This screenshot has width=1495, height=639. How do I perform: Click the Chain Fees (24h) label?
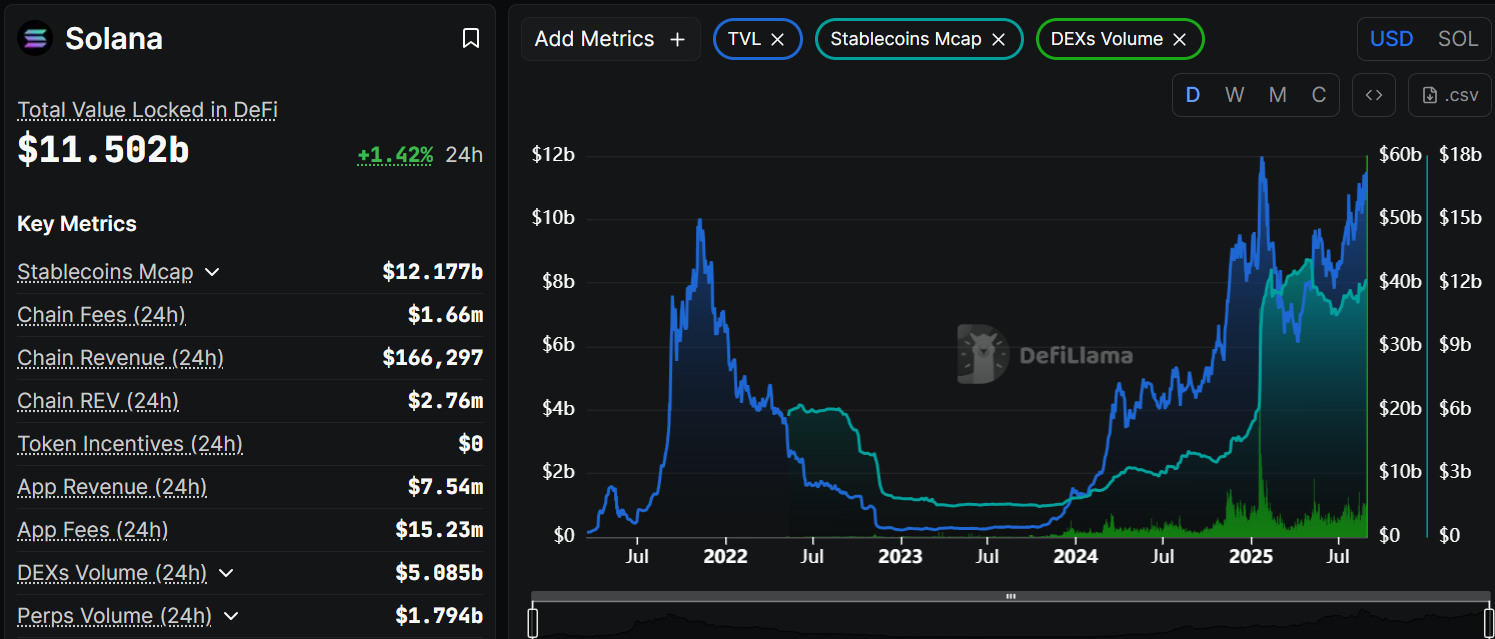coord(101,315)
